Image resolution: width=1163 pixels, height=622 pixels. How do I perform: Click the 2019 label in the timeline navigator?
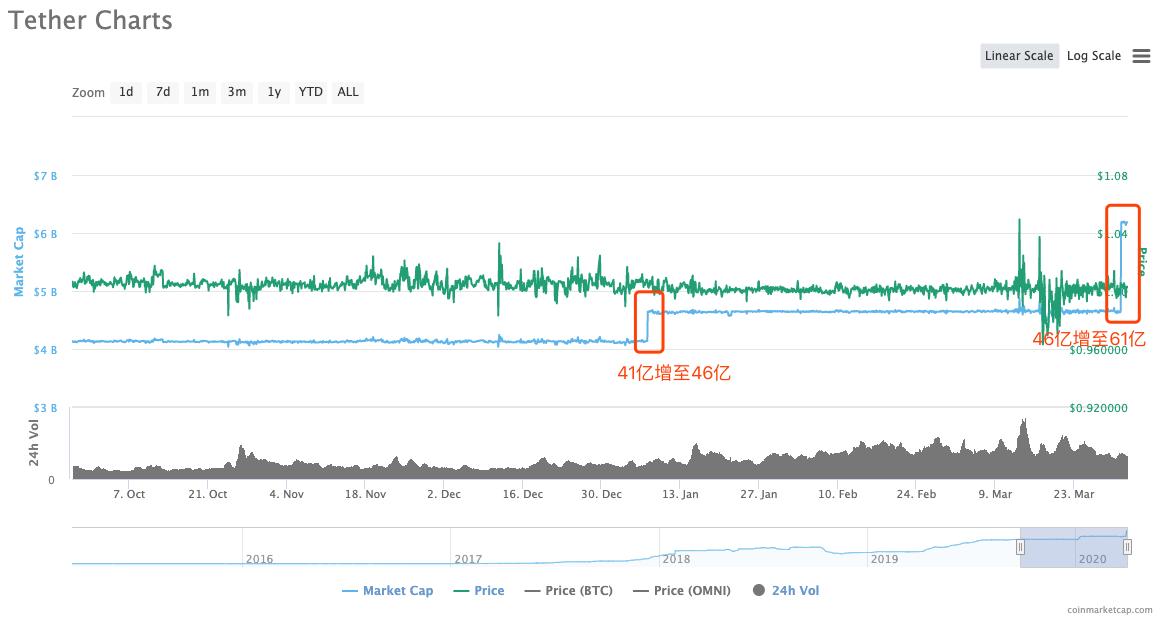click(x=884, y=559)
